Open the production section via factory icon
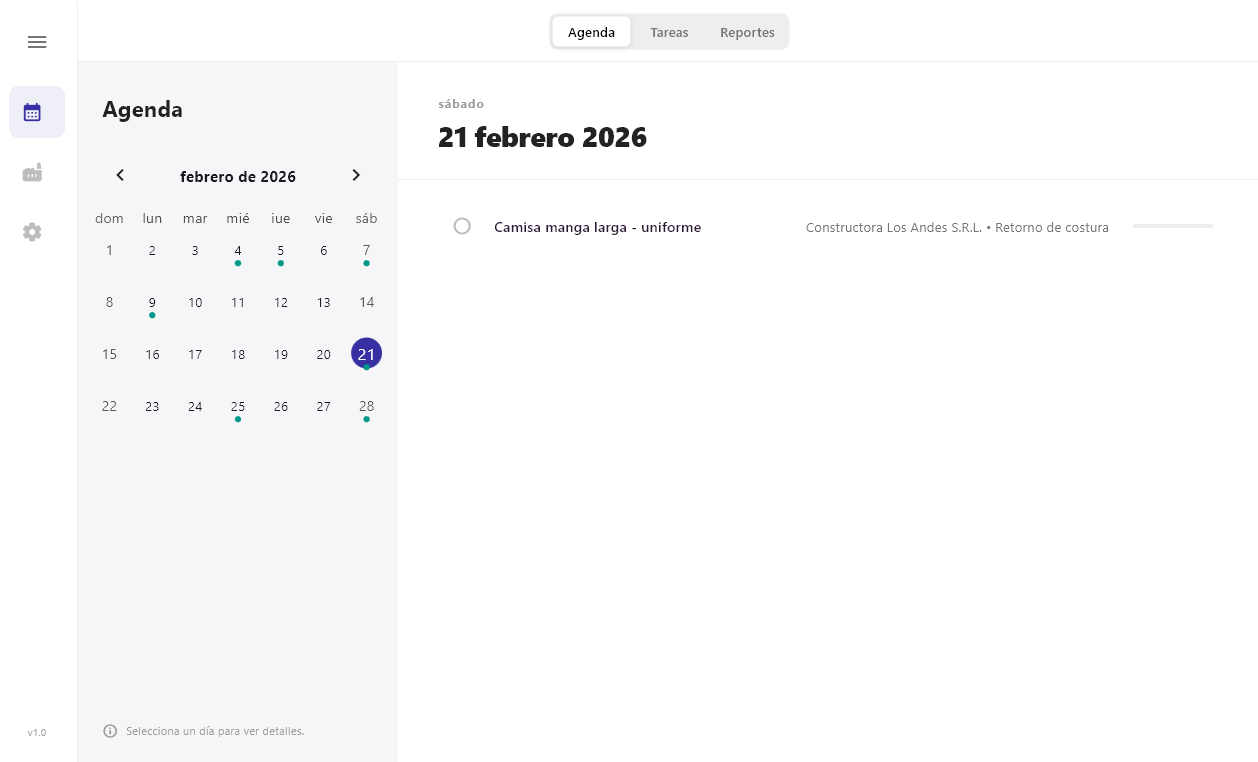This screenshot has height=762, width=1258. tap(32, 172)
